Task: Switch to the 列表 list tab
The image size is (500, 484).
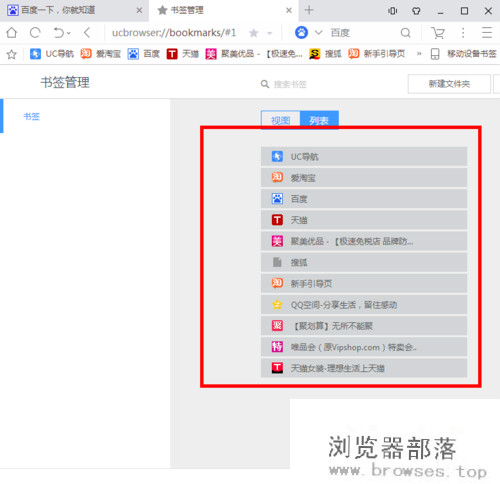Action: 319,120
